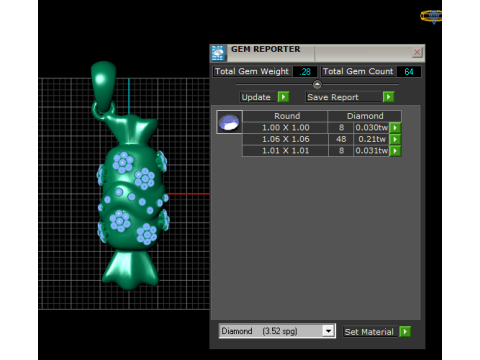Image resolution: width=480 pixels, height=360 pixels.
Task: Click green arrow for 0.030tw row
Action: (x=395, y=128)
